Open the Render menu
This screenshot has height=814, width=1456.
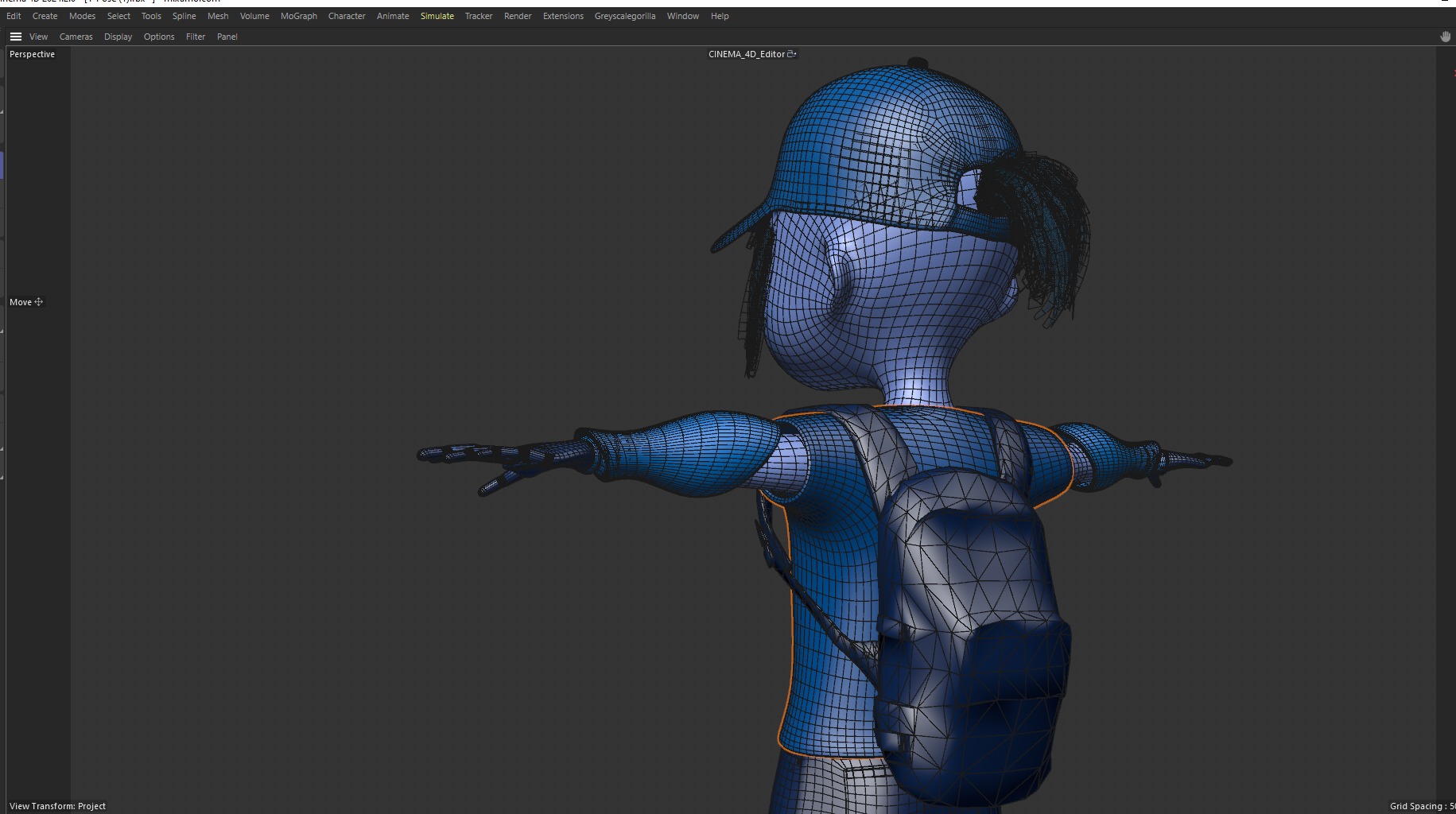(x=518, y=16)
